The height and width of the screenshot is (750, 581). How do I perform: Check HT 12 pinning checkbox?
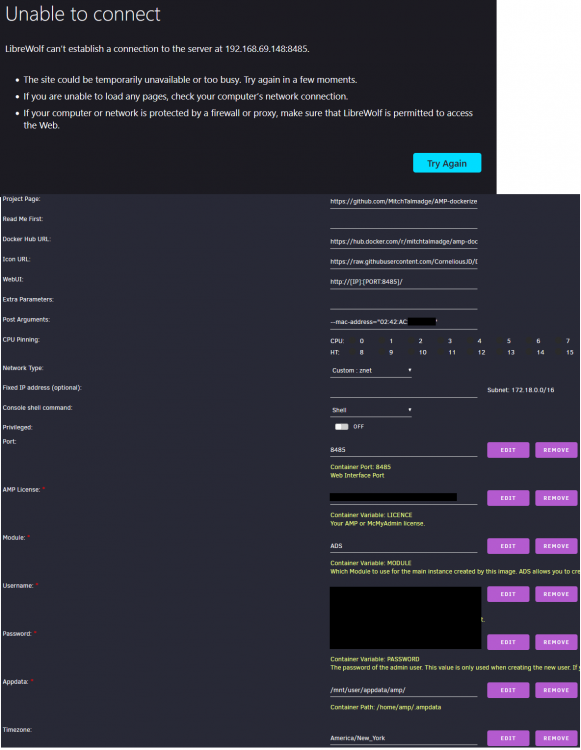point(471,353)
